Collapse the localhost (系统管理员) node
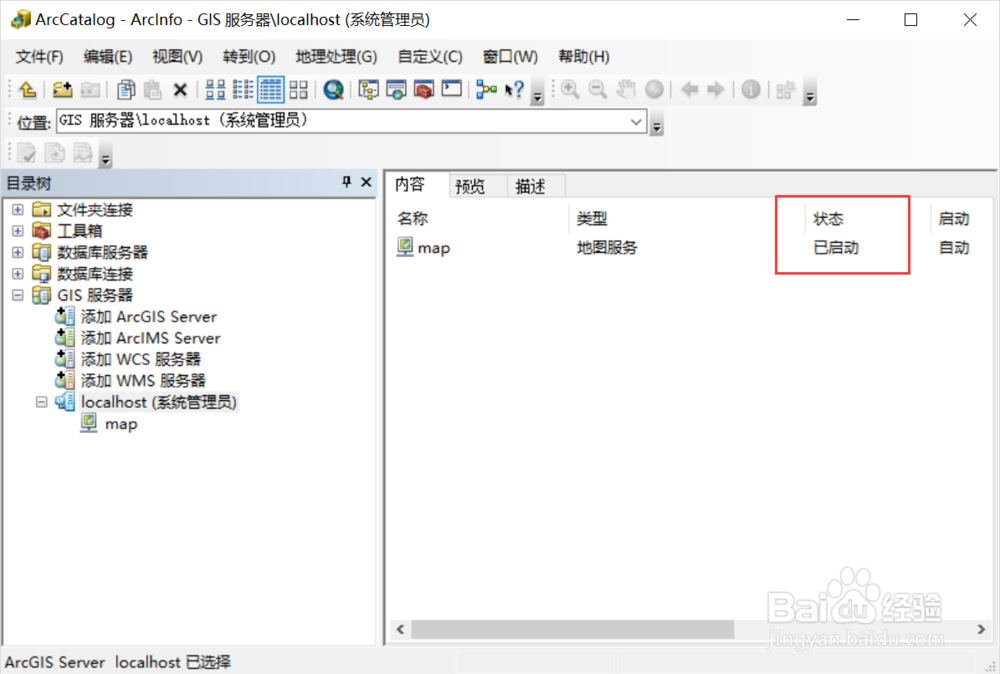This screenshot has height=674, width=1000. (x=41, y=402)
